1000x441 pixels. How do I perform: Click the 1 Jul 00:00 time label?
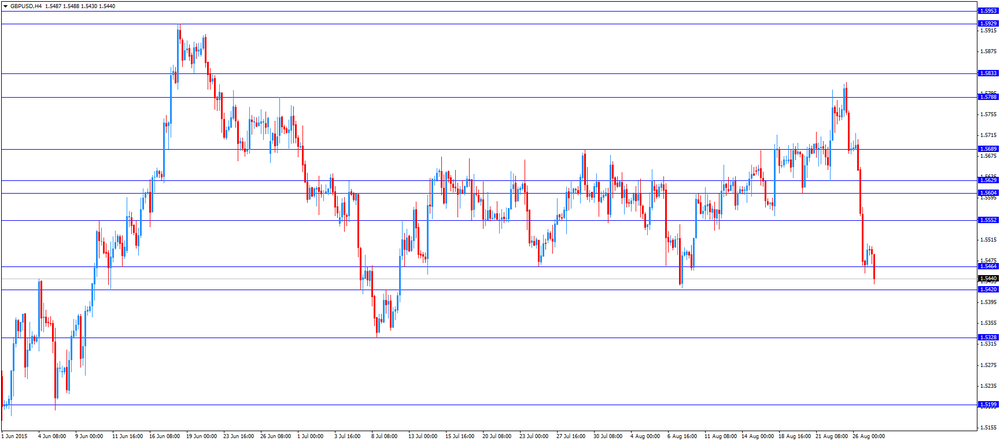pos(311,437)
